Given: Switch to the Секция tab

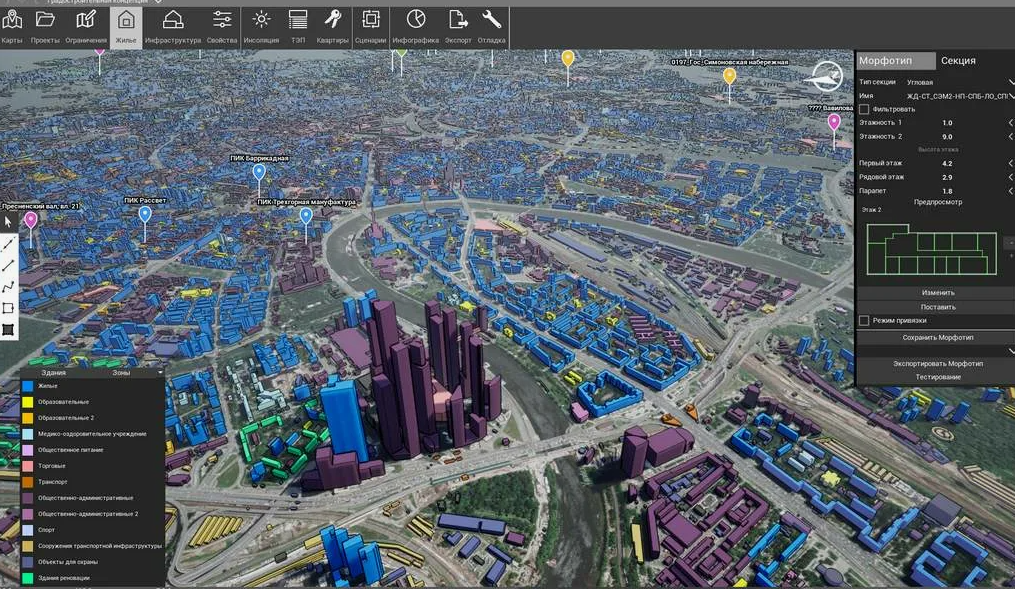Looking at the screenshot, I should [958, 61].
